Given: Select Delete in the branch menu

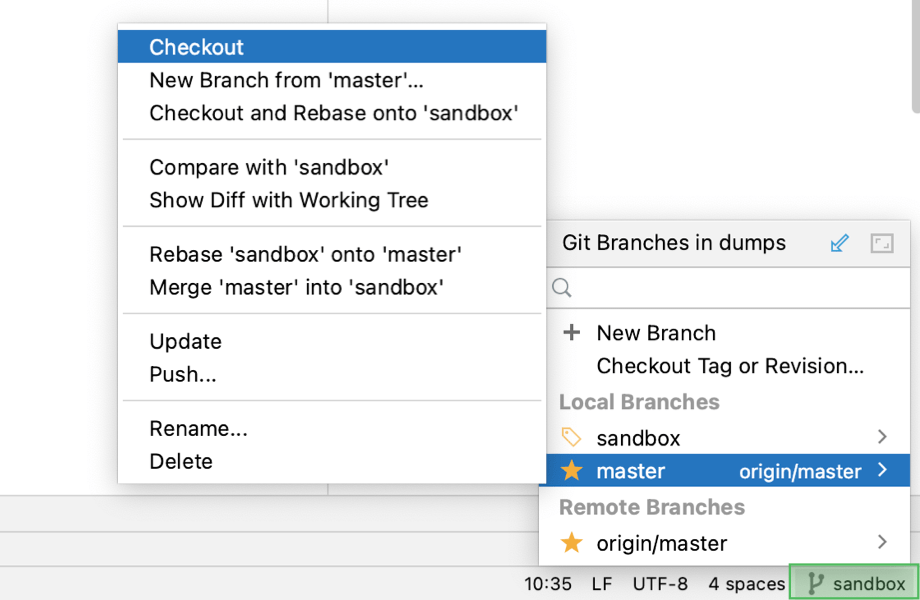Looking at the screenshot, I should click(x=332, y=461).
